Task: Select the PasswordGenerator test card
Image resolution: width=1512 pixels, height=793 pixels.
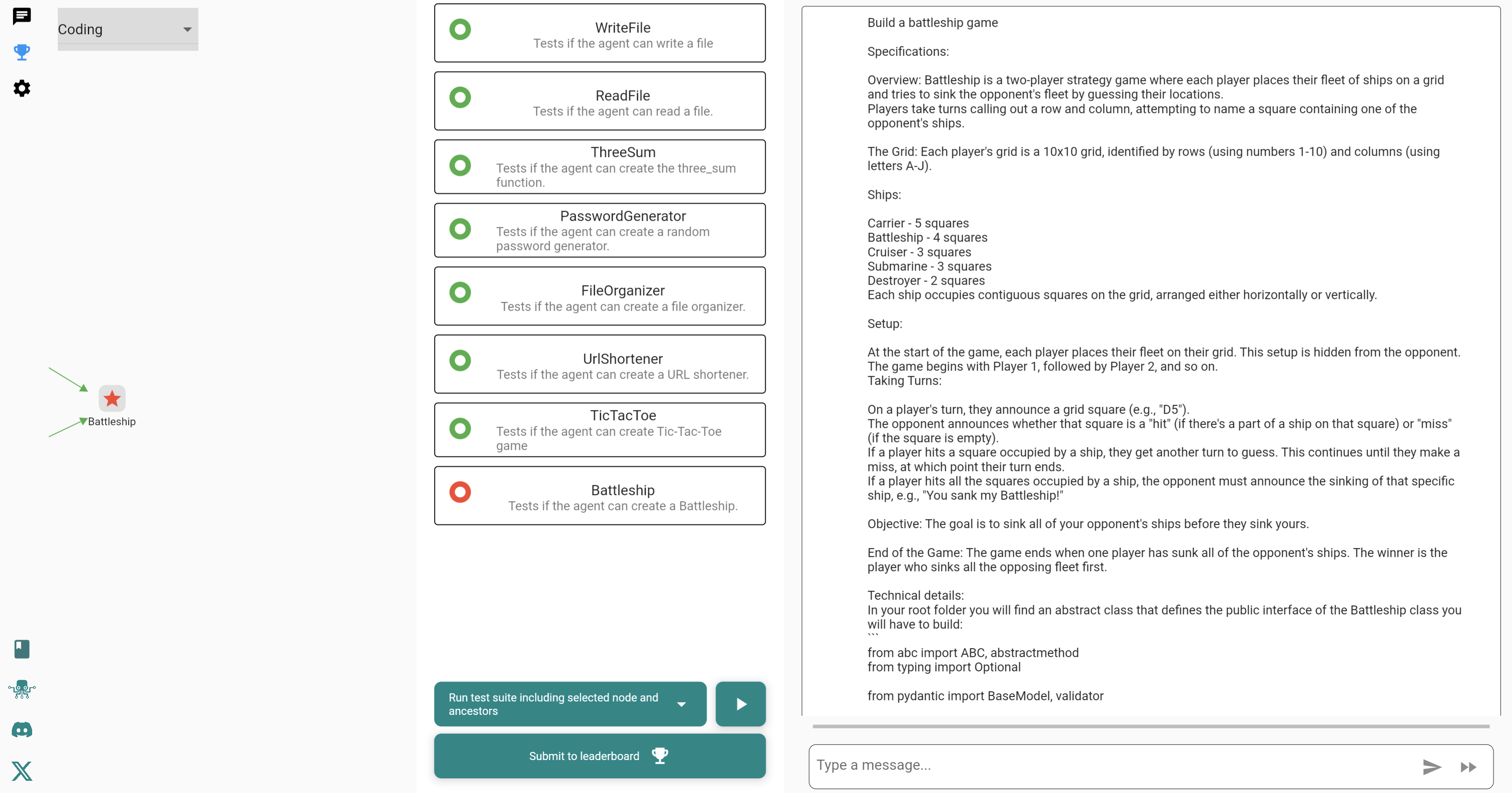Action: click(x=600, y=230)
